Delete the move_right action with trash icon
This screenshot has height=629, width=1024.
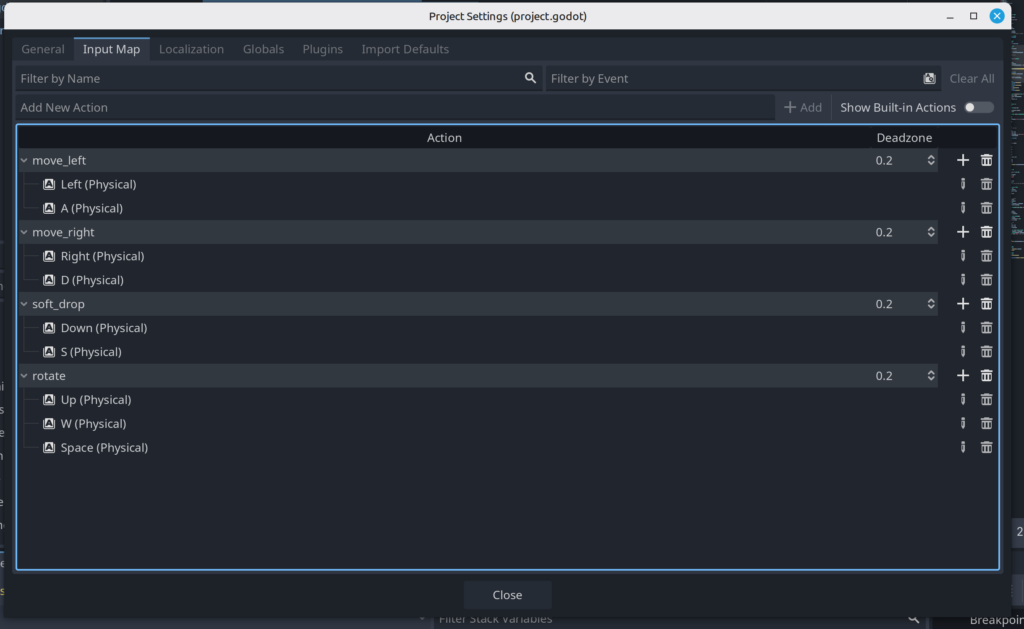(x=986, y=232)
